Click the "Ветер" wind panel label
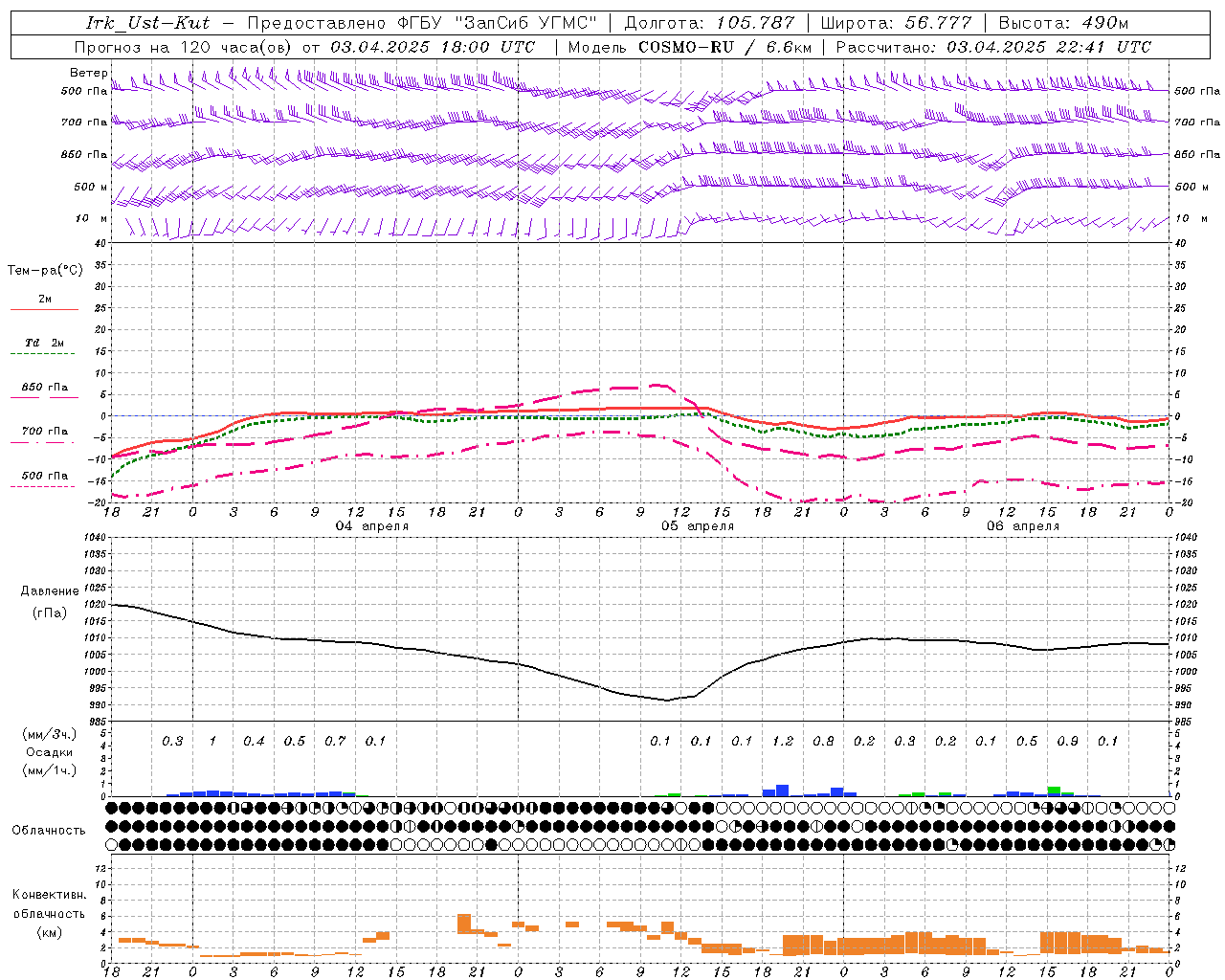The image size is (1225, 980). click(x=88, y=73)
